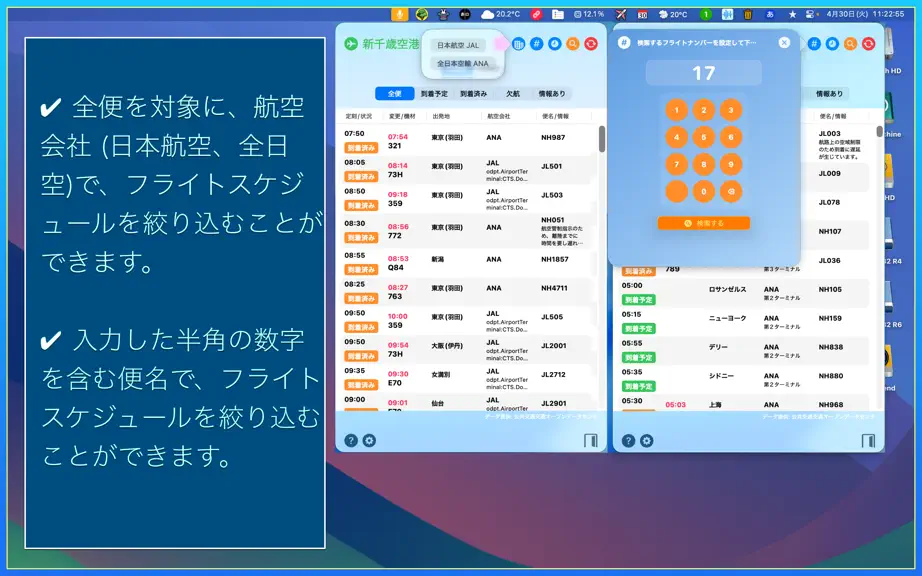Click date and time in menu bar

click(x=865, y=14)
